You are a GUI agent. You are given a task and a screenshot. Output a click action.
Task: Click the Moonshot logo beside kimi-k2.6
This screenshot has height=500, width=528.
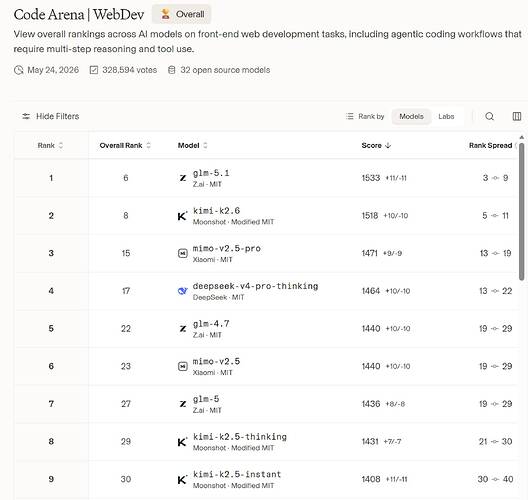click(182, 216)
